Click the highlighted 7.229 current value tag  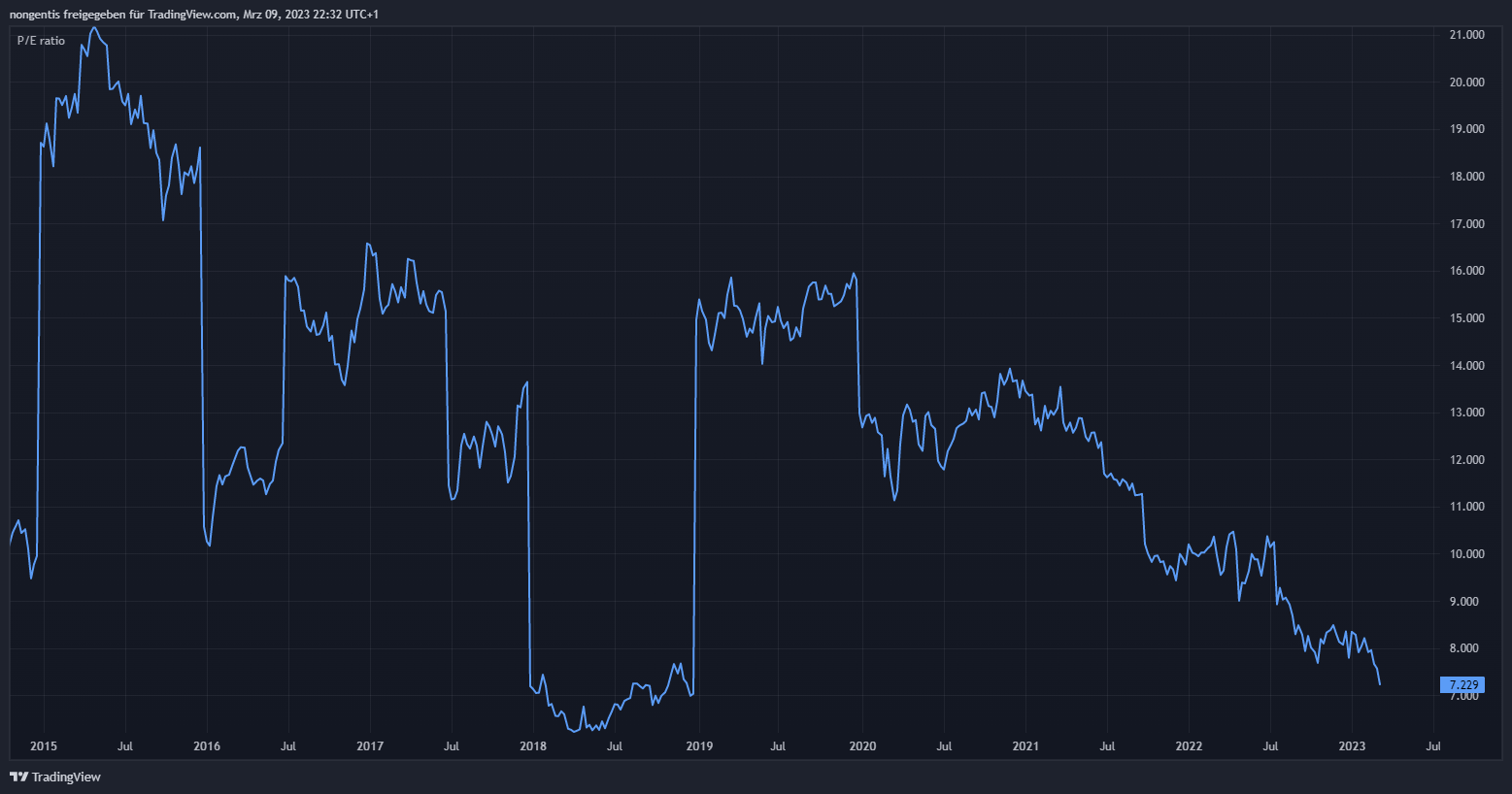pos(1462,685)
